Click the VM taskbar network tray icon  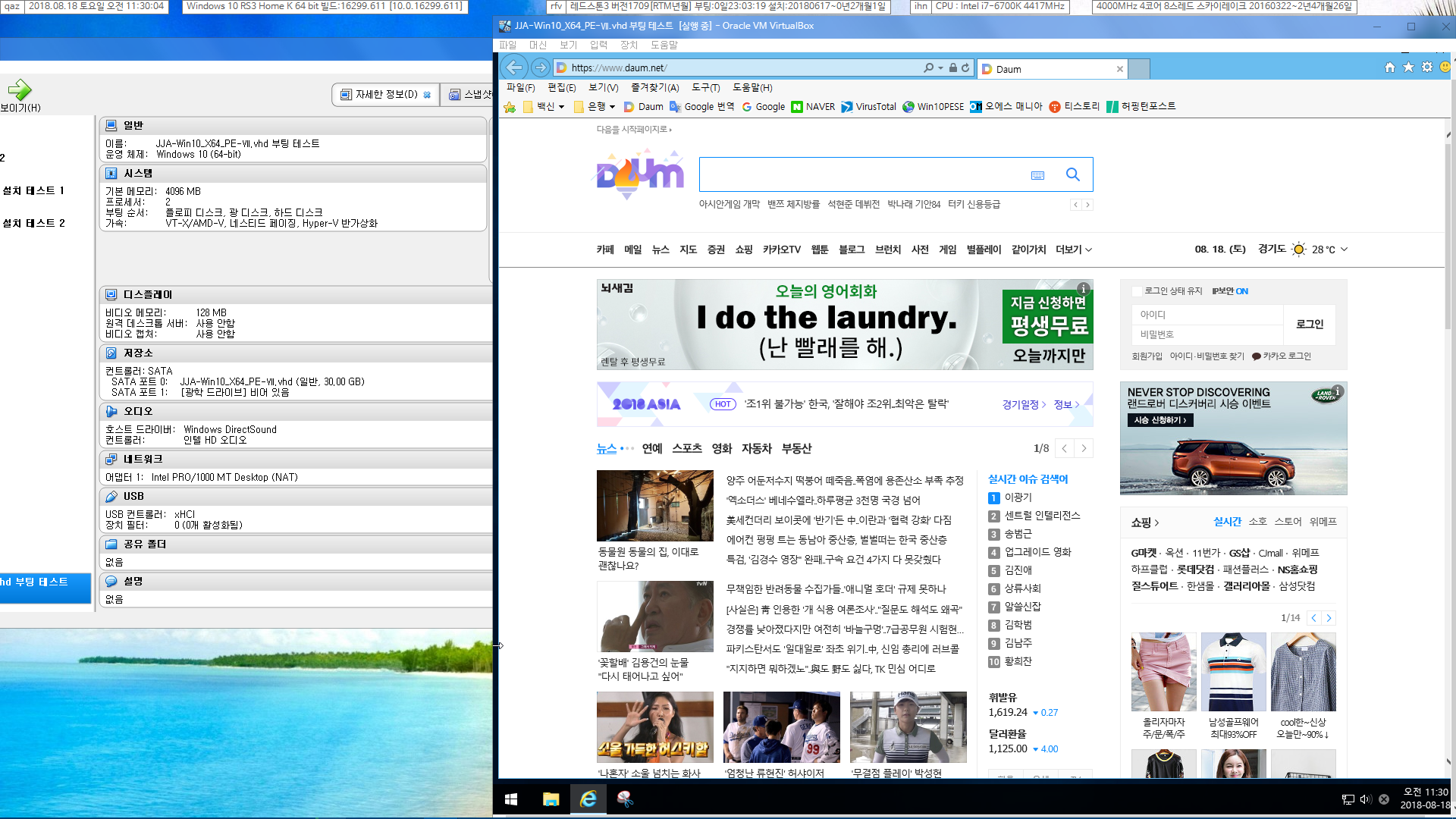(1348, 799)
